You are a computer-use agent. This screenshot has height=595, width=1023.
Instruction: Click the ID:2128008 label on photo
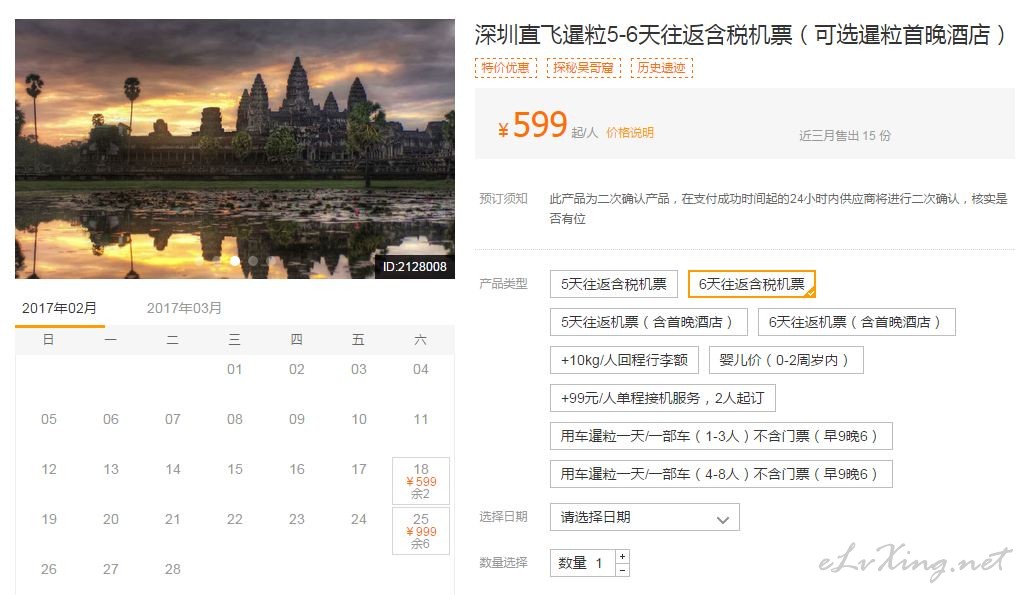coord(414,266)
